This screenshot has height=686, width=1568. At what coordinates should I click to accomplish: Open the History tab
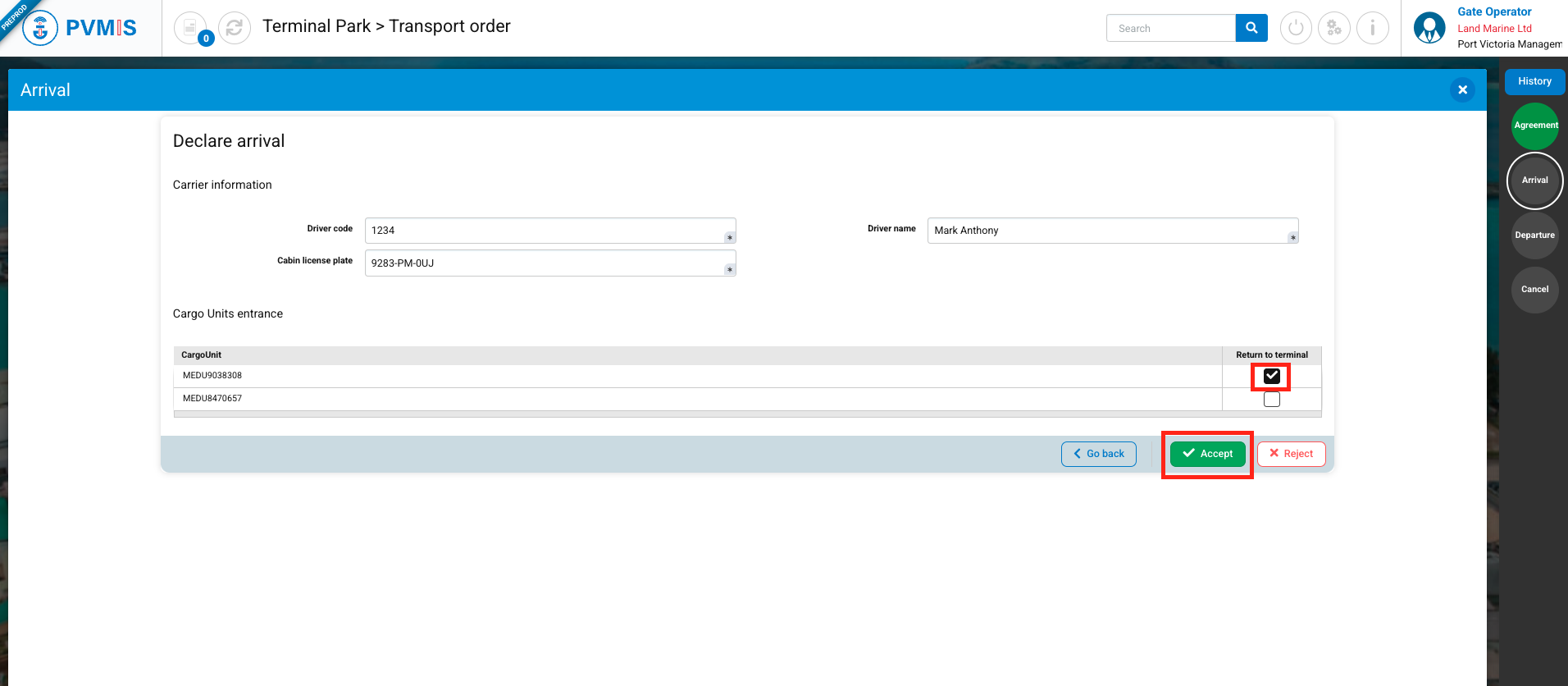pyautogui.click(x=1534, y=81)
